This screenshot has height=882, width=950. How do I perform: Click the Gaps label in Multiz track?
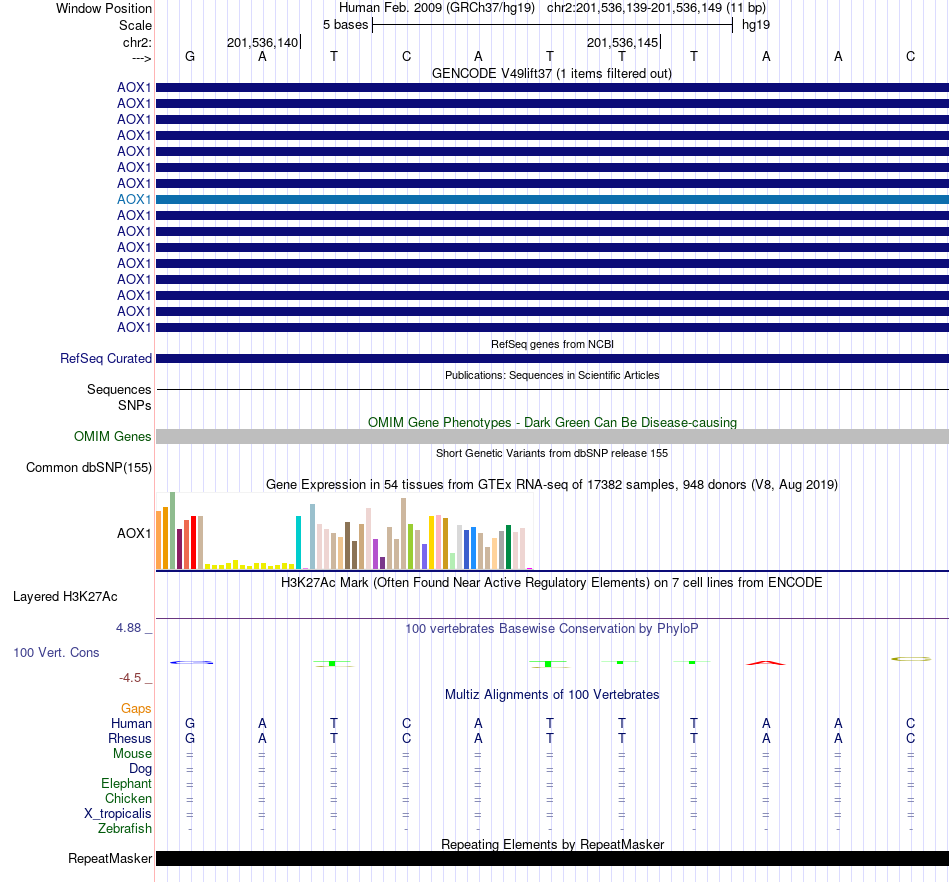click(136, 709)
